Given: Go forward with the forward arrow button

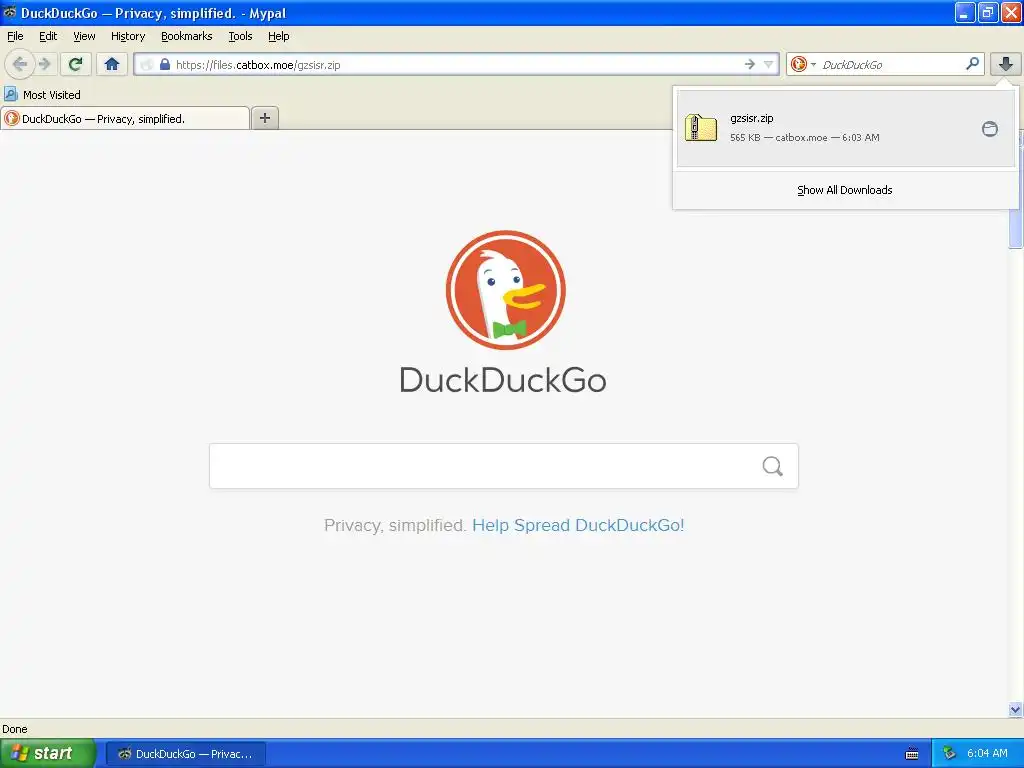Looking at the screenshot, I should click(x=44, y=64).
